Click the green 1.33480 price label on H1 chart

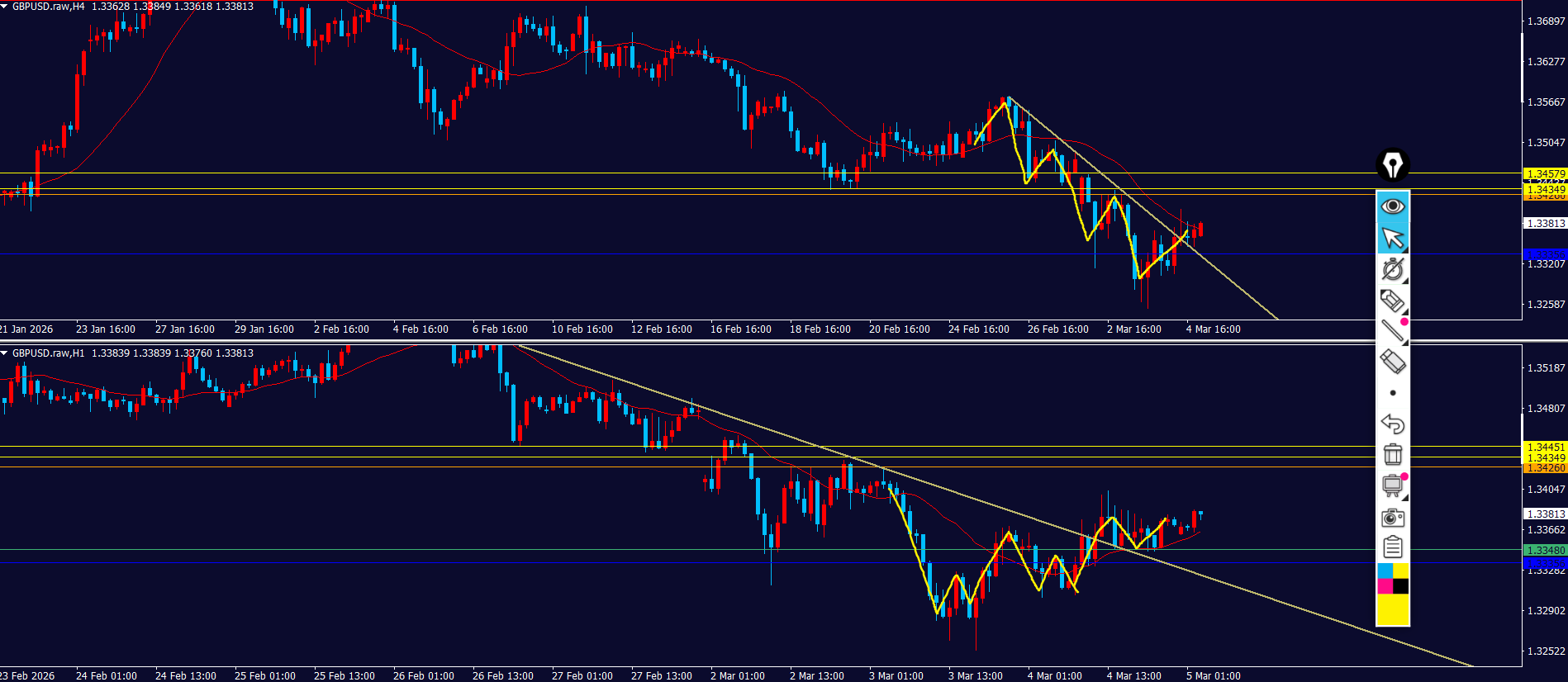point(1545,551)
